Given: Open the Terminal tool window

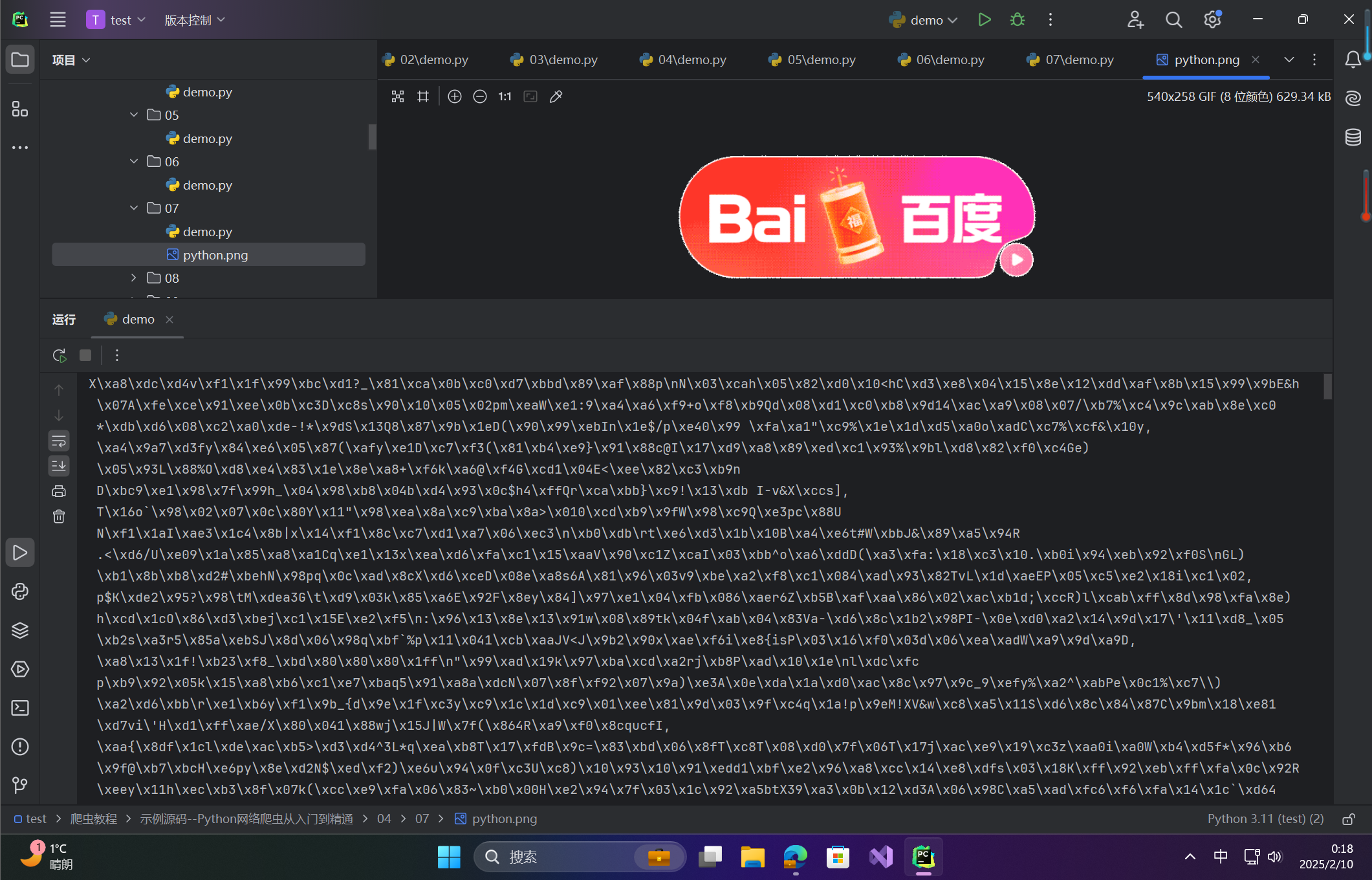Looking at the screenshot, I should pyautogui.click(x=20, y=708).
